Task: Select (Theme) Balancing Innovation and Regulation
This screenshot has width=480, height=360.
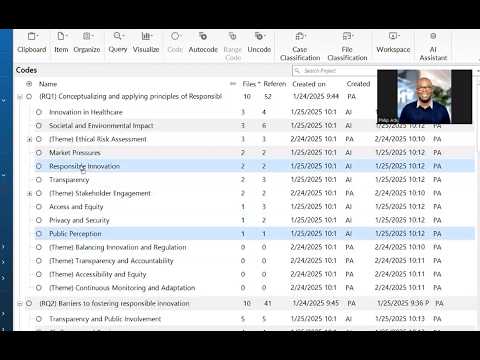Action: (x=118, y=247)
